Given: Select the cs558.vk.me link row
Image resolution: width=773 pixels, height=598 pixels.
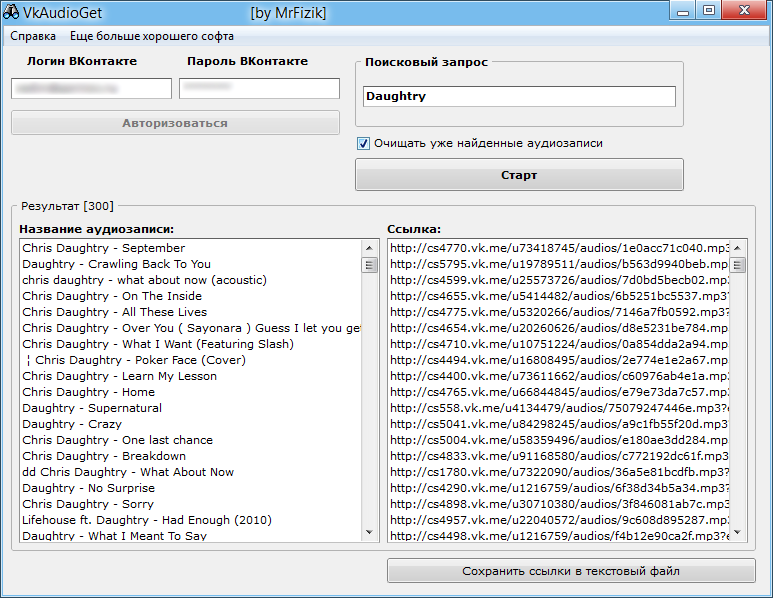Looking at the screenshot, I should tap(559, 408).
